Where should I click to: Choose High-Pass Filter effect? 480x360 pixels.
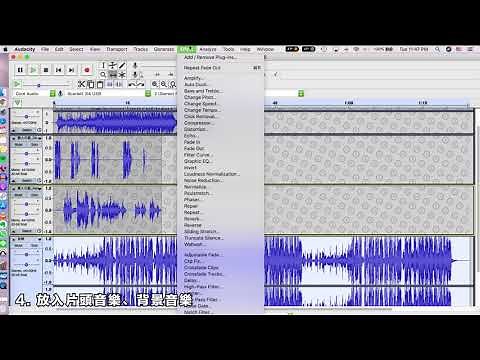(x=220, y=287)
